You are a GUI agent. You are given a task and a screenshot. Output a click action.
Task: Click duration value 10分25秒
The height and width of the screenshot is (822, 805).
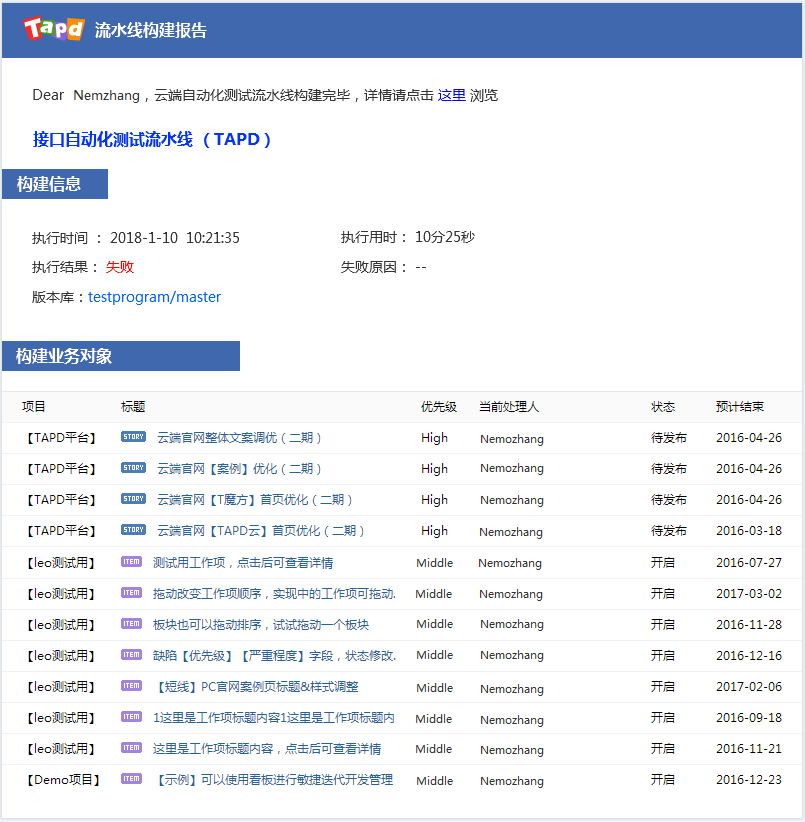click(x=444, y=237)
